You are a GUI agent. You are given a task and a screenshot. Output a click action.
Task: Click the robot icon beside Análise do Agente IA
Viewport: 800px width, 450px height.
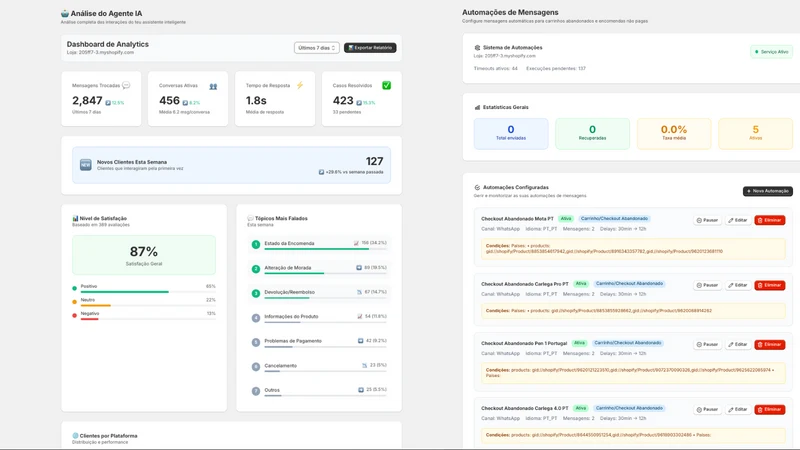pos(64,13)
